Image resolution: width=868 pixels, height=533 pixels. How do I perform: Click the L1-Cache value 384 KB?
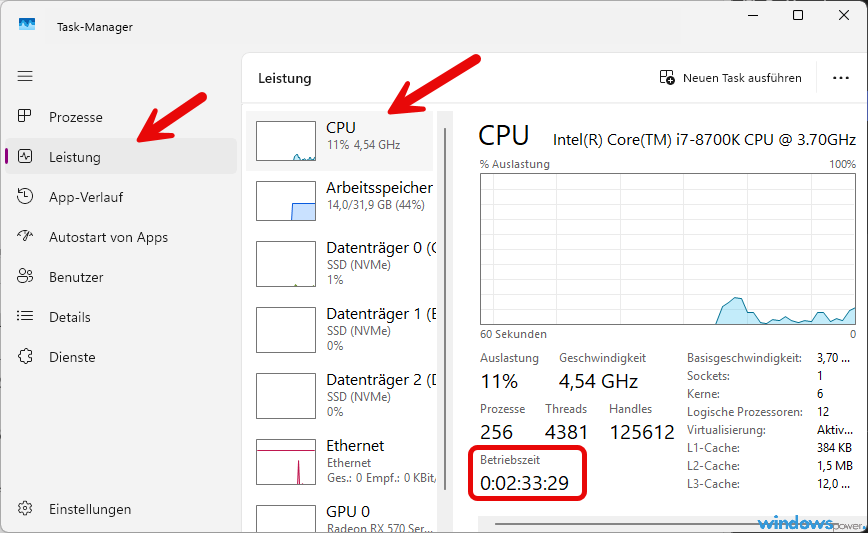(834, 448)
